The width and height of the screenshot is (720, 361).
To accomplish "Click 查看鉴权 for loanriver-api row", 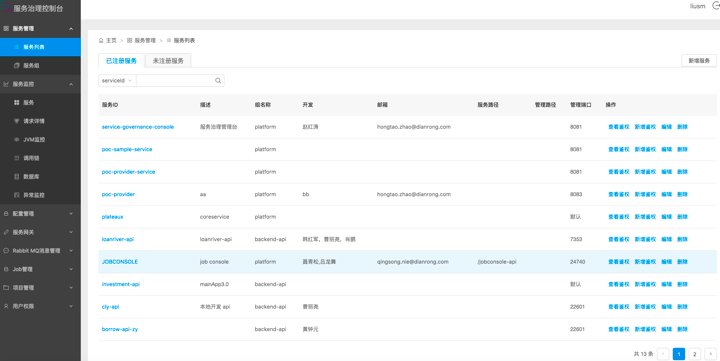I will pos(619,239).
